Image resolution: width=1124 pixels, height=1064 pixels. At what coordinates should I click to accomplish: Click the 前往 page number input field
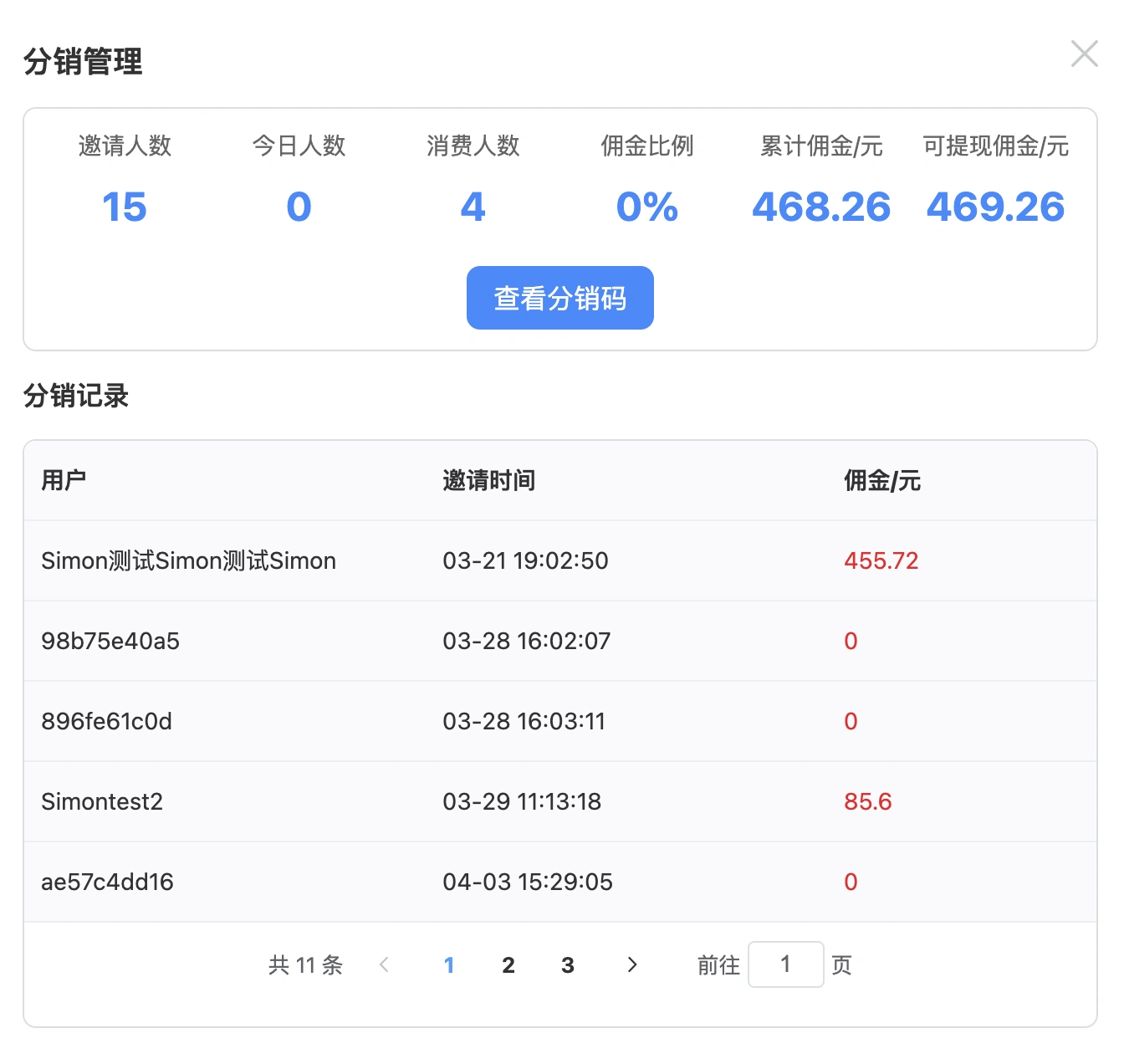pyautogui.click(x=786, y=964)
